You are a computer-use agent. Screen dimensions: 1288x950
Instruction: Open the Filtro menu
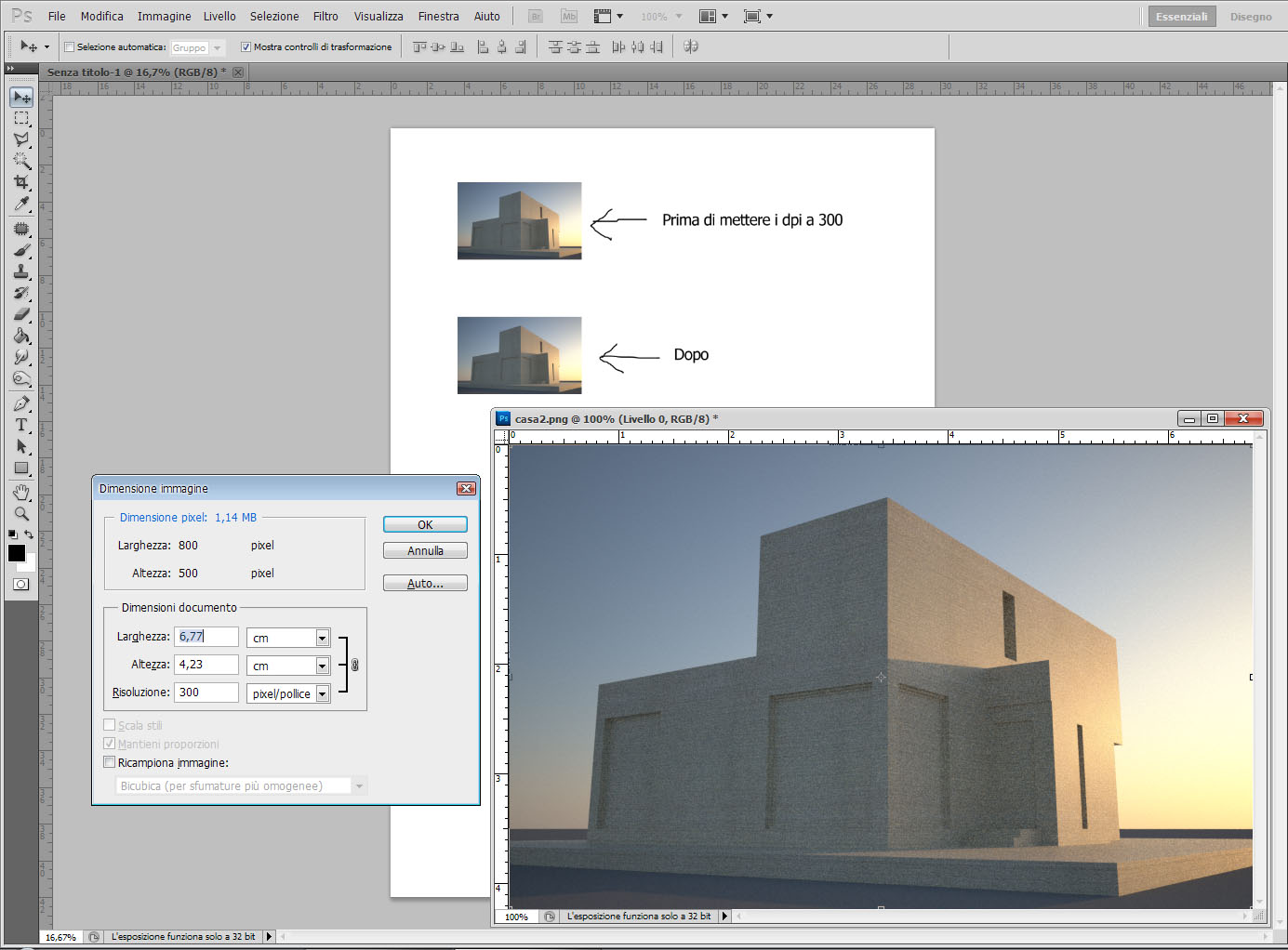[325, 17]
